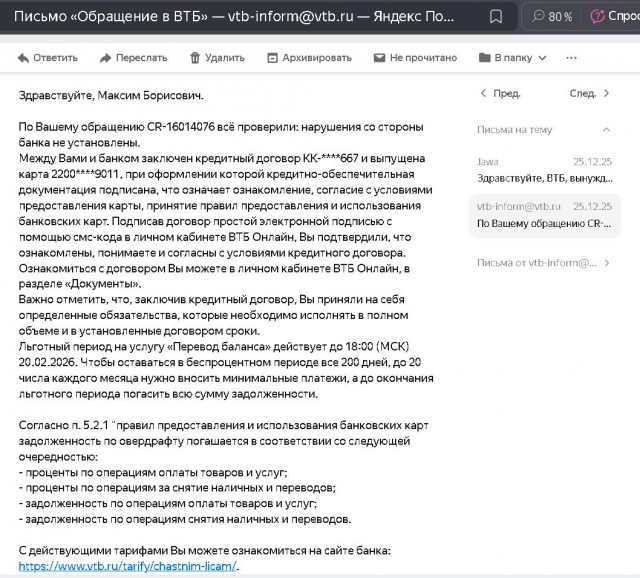Click the reply arrow icon
640x578 pixels.
(23, 58)
